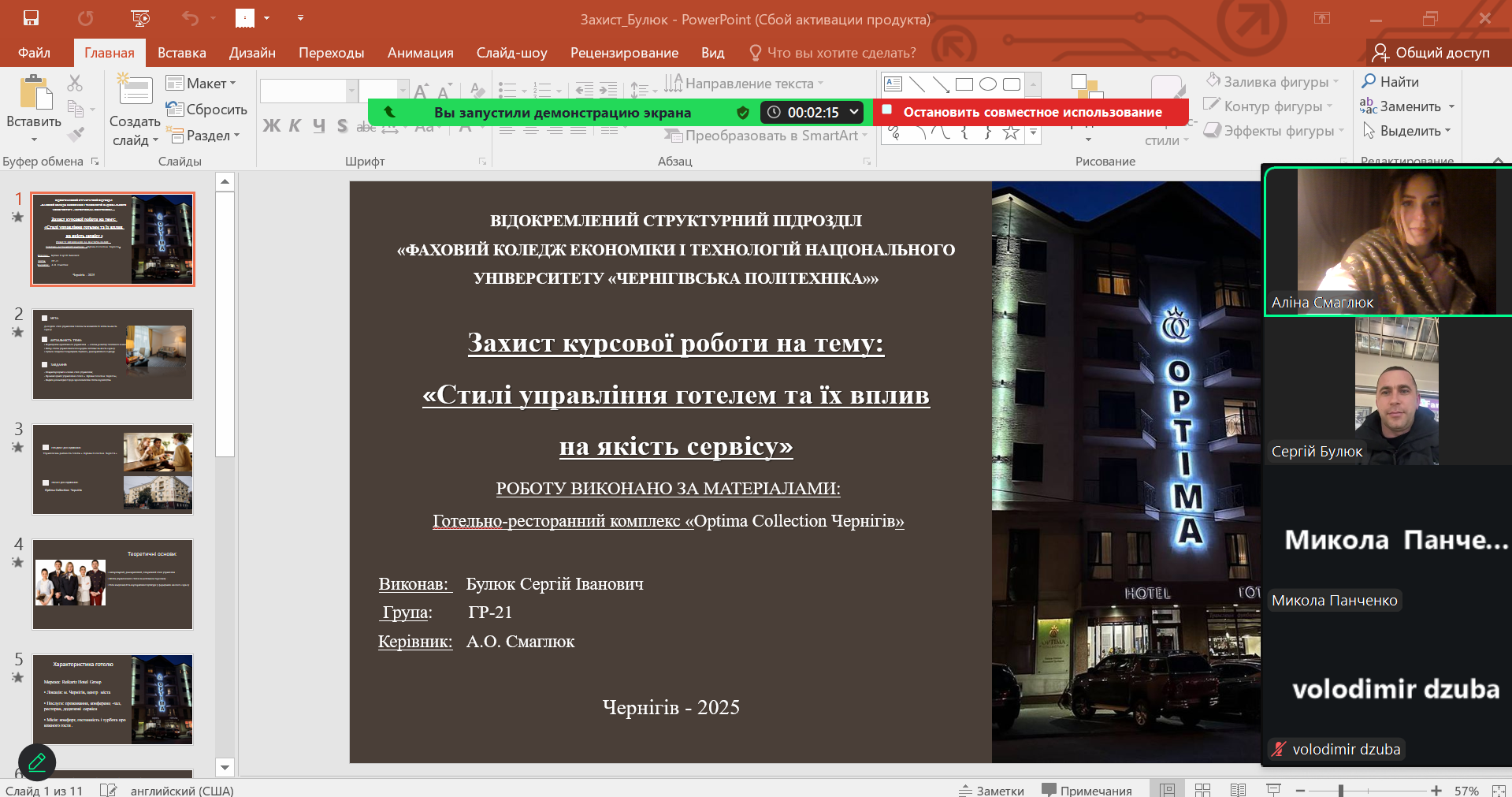Expand the screen share timer dropdown
Image resolution: width=1512 pixels, height=797 pixels.
[853, 112]
